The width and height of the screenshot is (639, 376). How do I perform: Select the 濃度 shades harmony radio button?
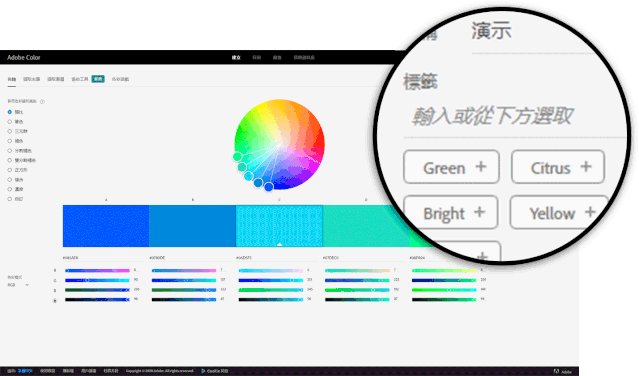tap(9, 189)
